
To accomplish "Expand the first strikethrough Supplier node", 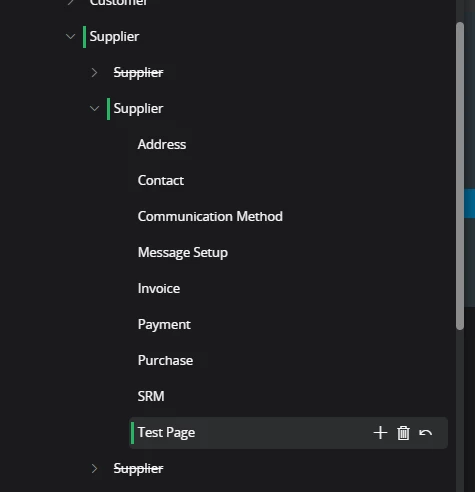I will pos(94,72).
